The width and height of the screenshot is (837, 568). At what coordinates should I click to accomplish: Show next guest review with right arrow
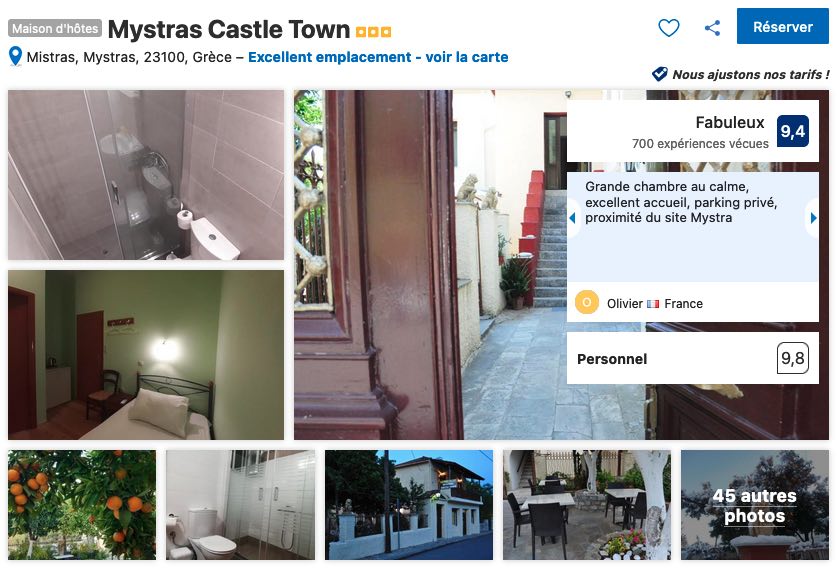pyautogui.click(x=813, y=218)
